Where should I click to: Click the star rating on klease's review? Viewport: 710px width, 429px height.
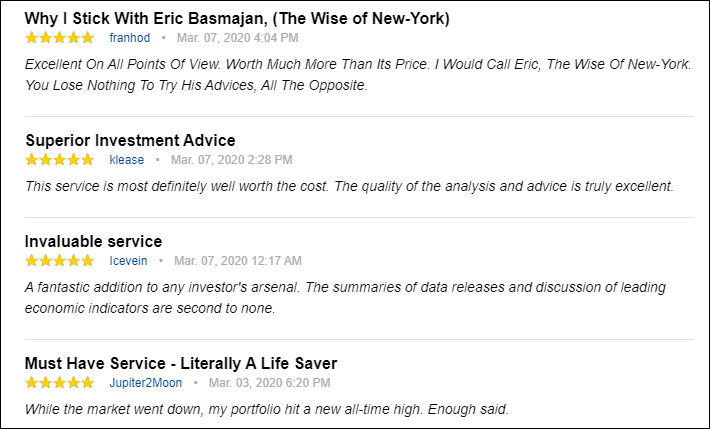(x=59, y=160)
